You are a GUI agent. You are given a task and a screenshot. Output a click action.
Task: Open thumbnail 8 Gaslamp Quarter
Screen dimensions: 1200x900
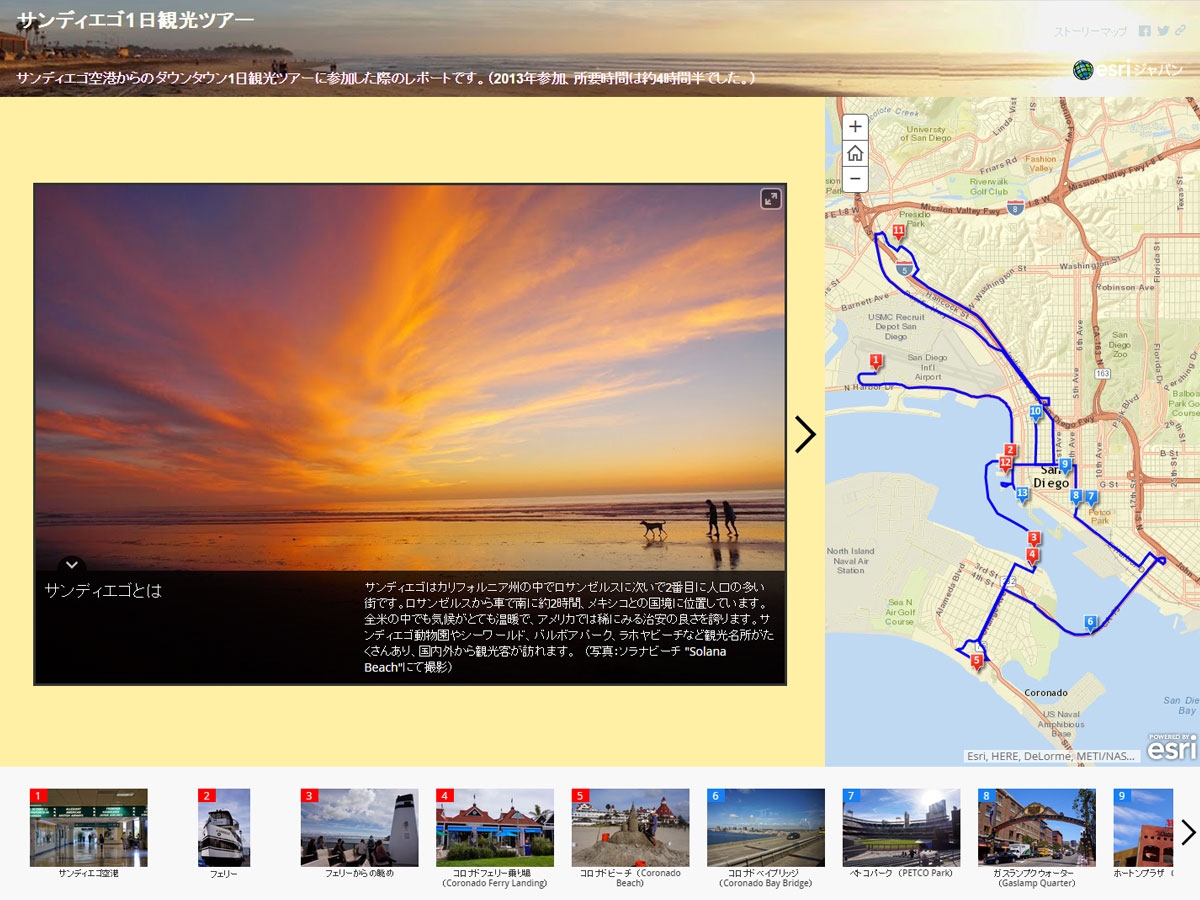(1036, 827)
